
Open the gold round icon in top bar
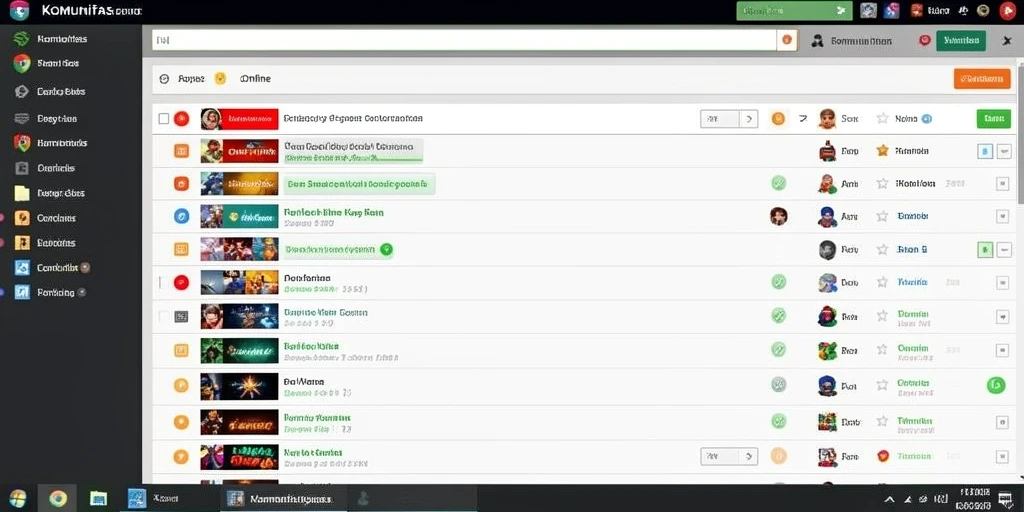point(983,10)
